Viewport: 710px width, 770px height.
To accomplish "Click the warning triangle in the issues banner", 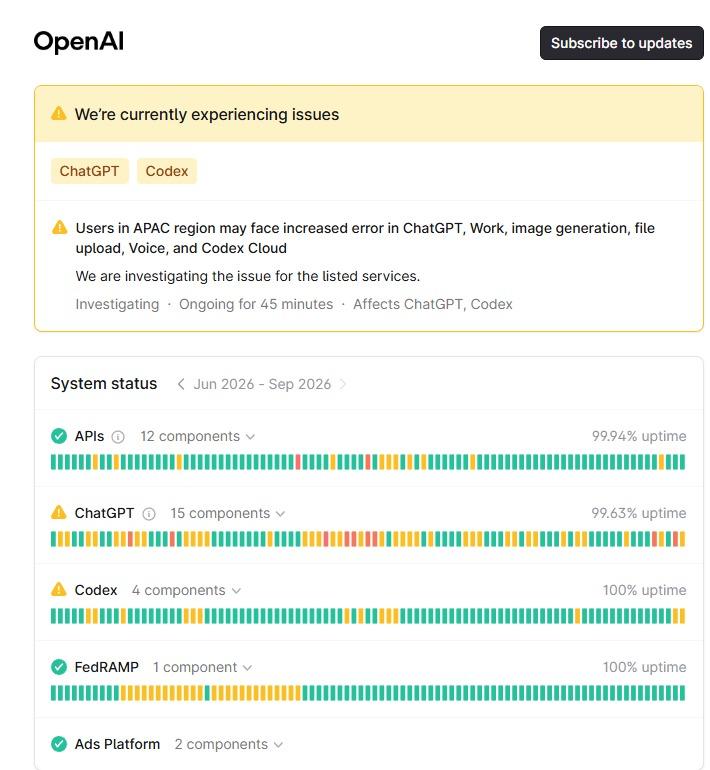I will 58,114.
